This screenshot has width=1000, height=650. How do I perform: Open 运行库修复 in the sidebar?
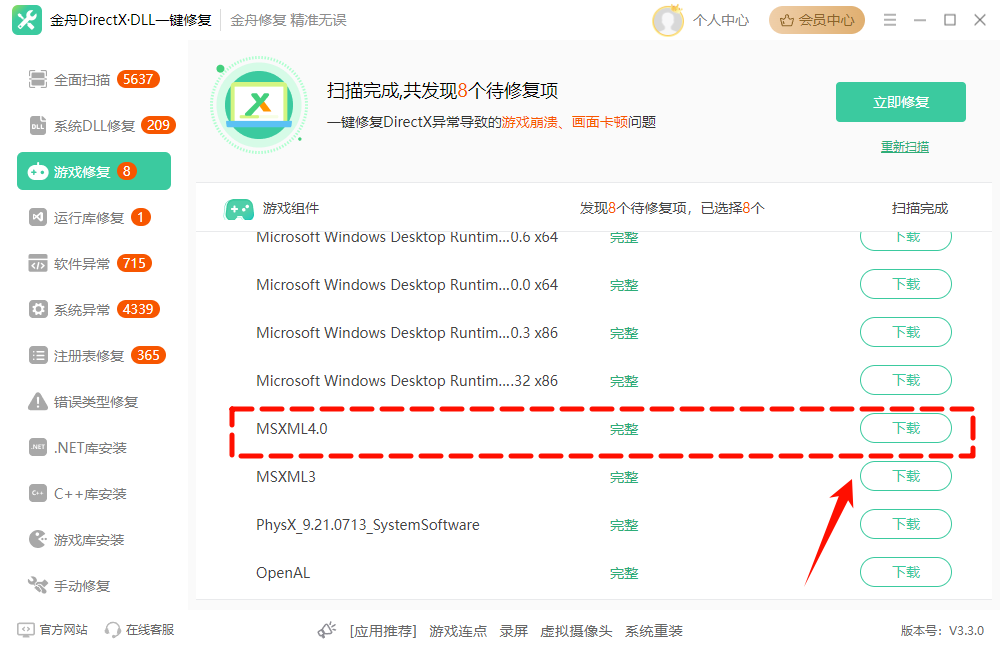pyautogui.click(x=94, y=218)
